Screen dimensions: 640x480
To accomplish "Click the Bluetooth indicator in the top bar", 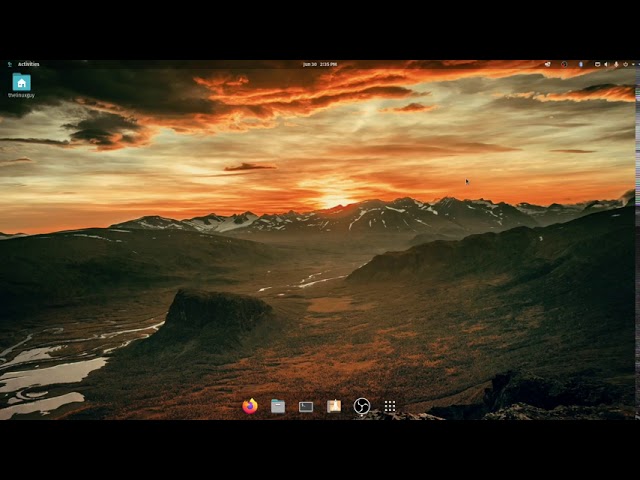I will [580, 64].
